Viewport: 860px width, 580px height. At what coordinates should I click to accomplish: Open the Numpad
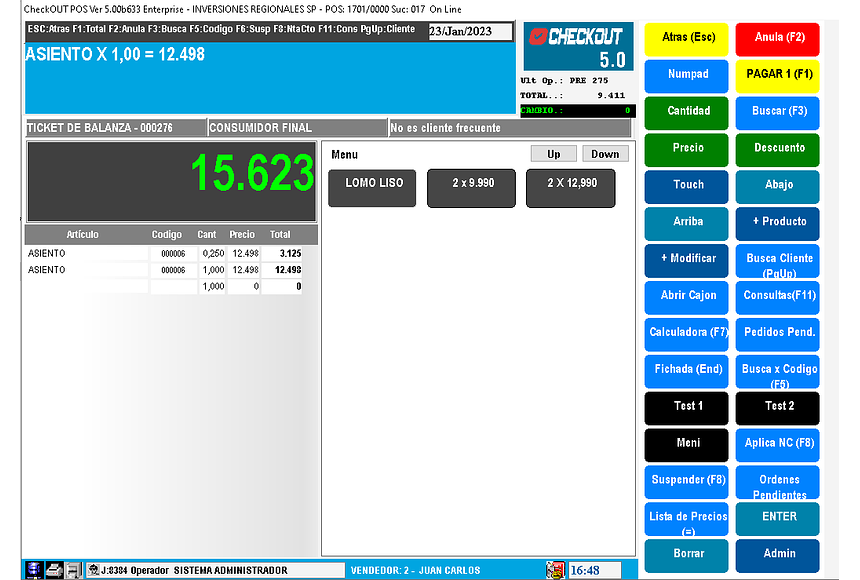pos(688,75)
